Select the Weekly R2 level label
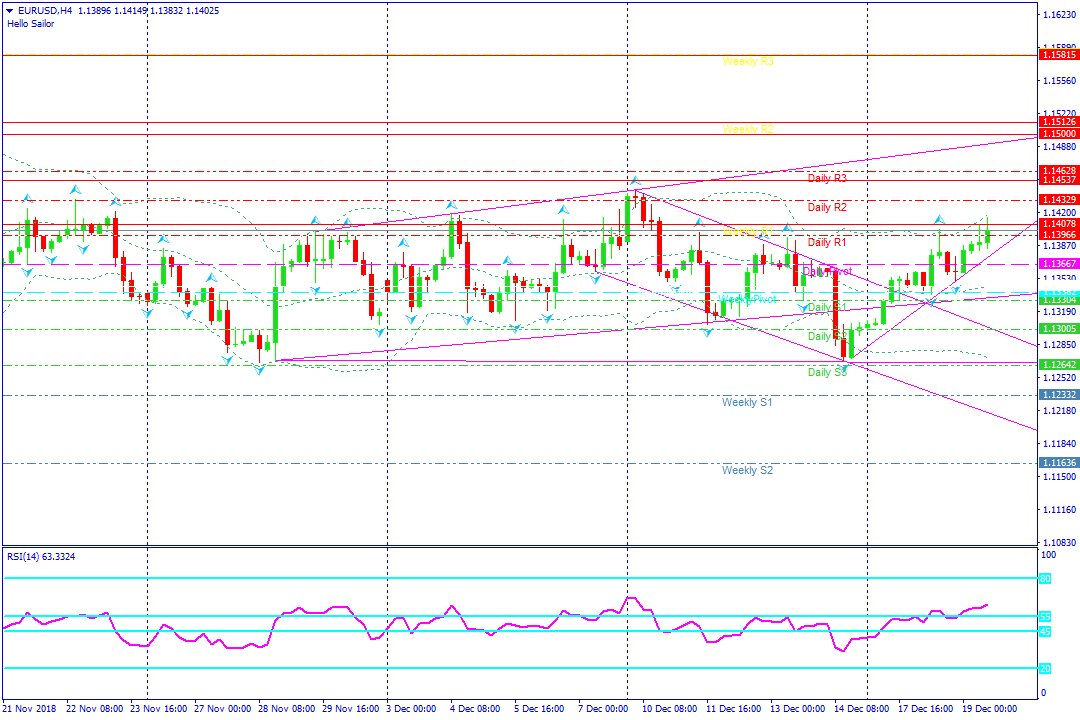 [748, 129]
